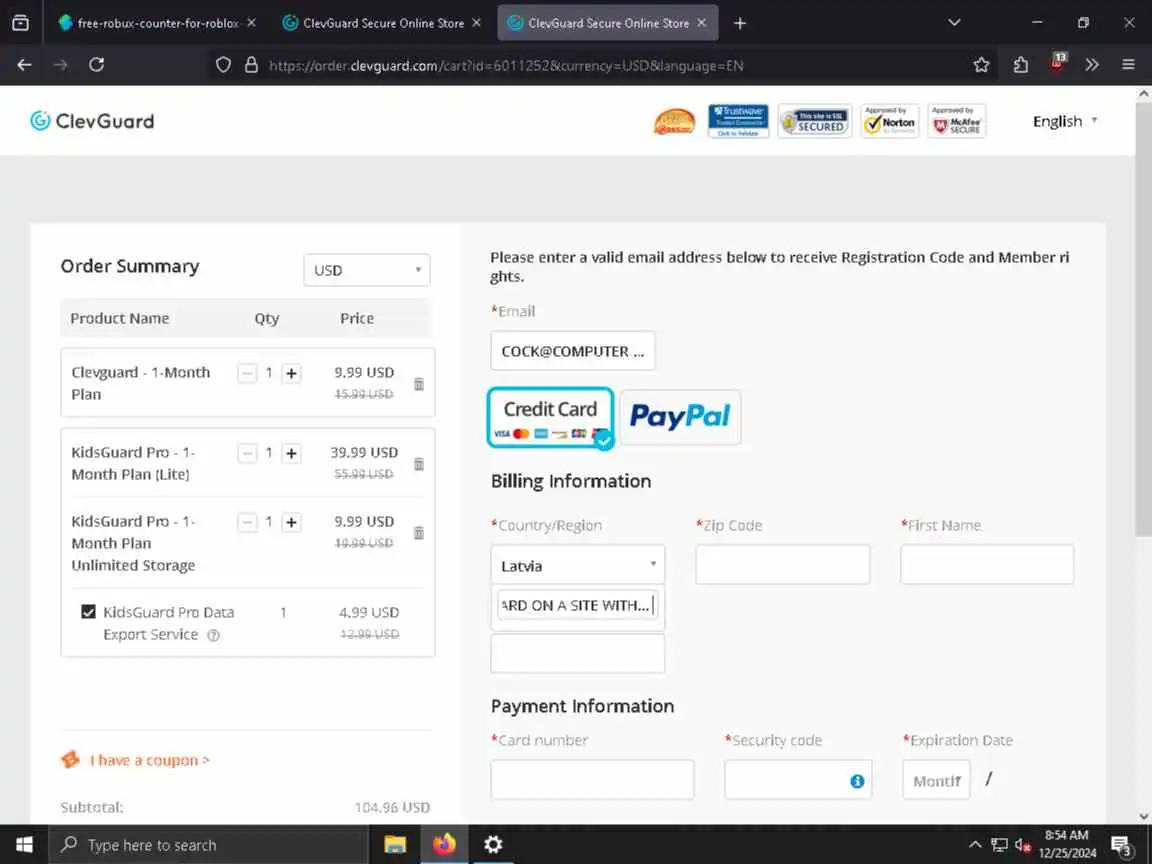The width and height of the screenshot is (1152, 864).
Task: Open the notification center icon
Action: click(x=1121, y=846)
